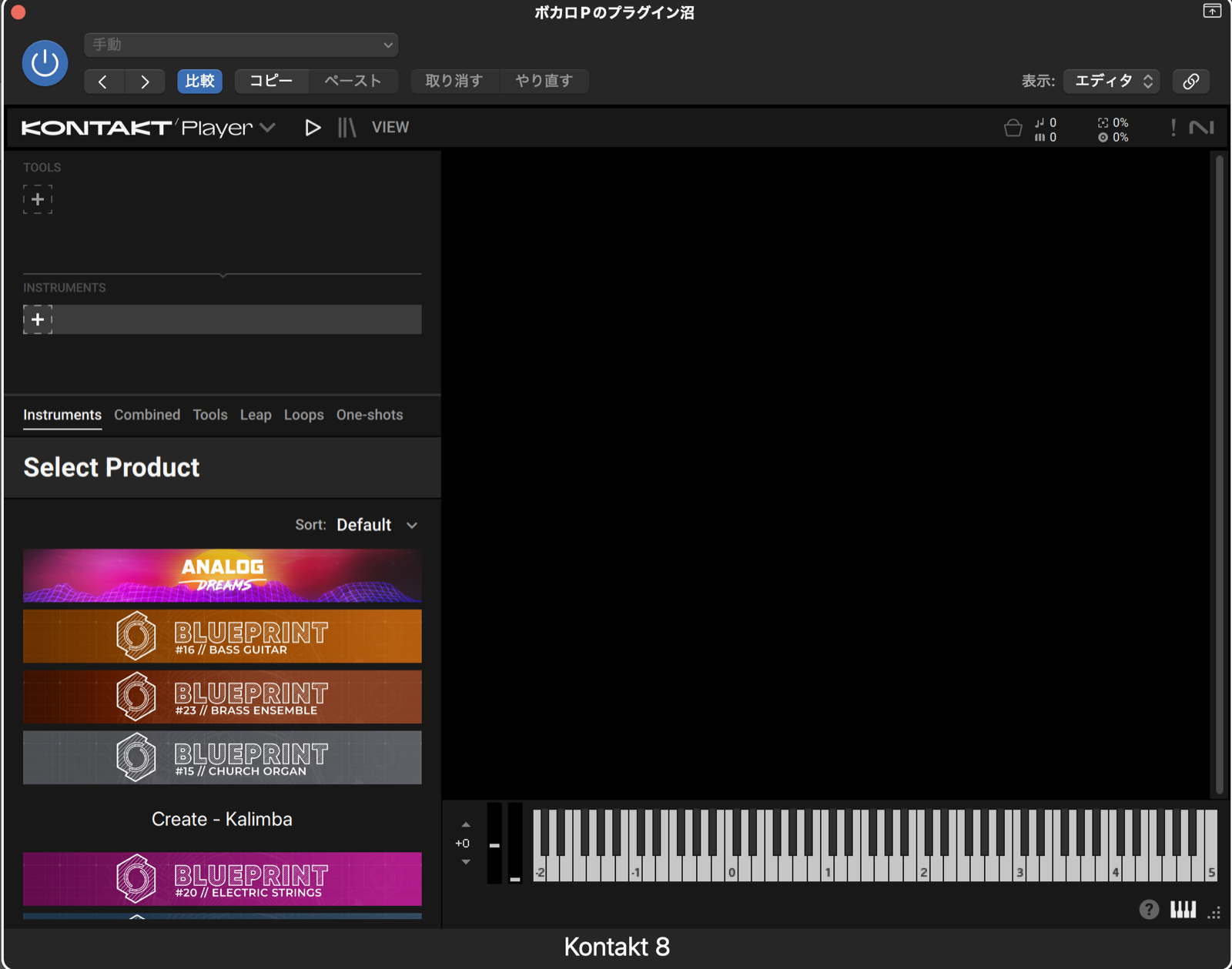Open the 手動 preset dropdown
The width and height of the screenshot is (1232, 969).
(241, 45)
